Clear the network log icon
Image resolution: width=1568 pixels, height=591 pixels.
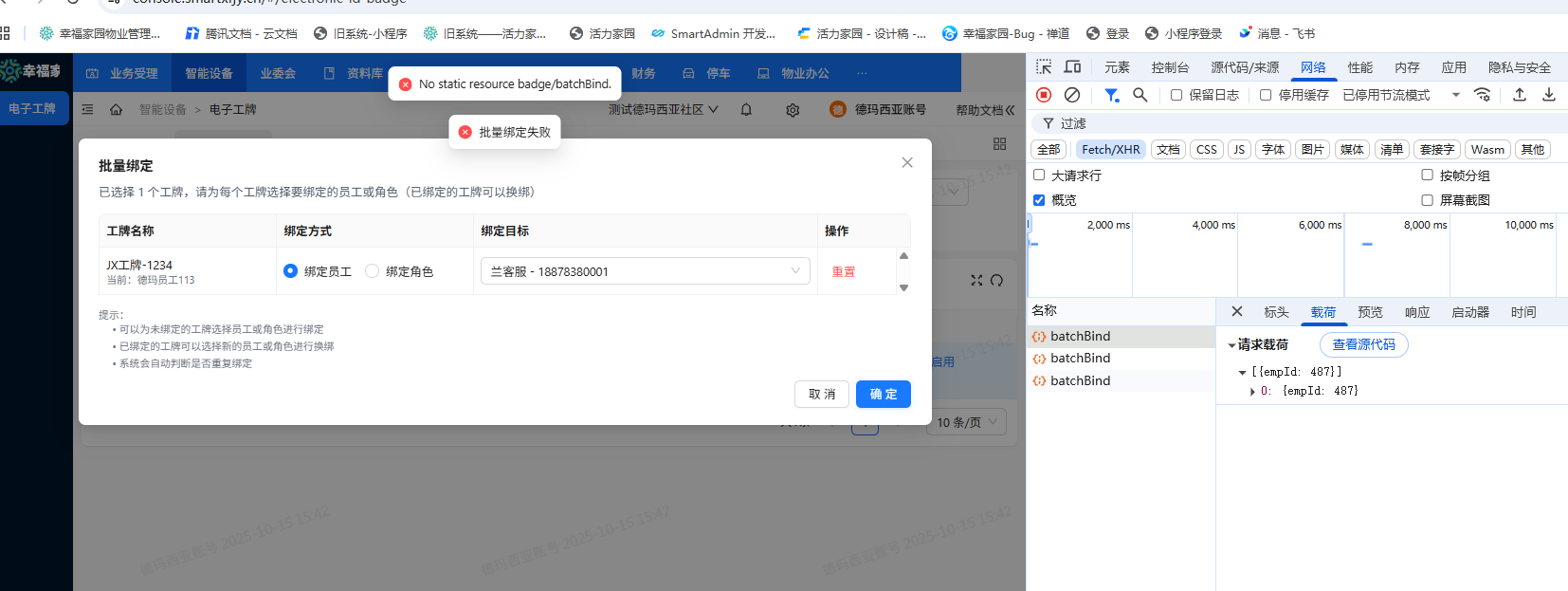tap(1072, 95)
